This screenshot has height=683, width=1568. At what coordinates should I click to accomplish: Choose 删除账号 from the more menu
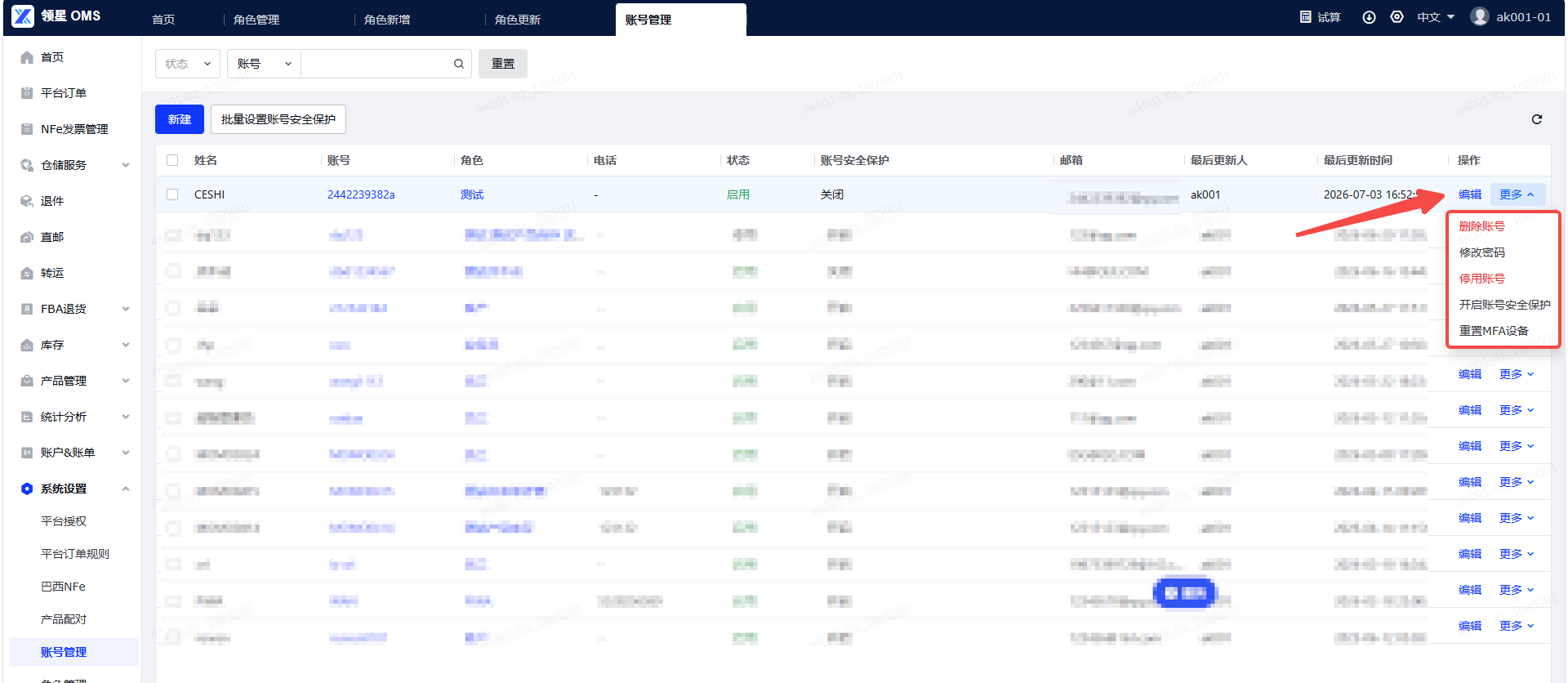1481,226
